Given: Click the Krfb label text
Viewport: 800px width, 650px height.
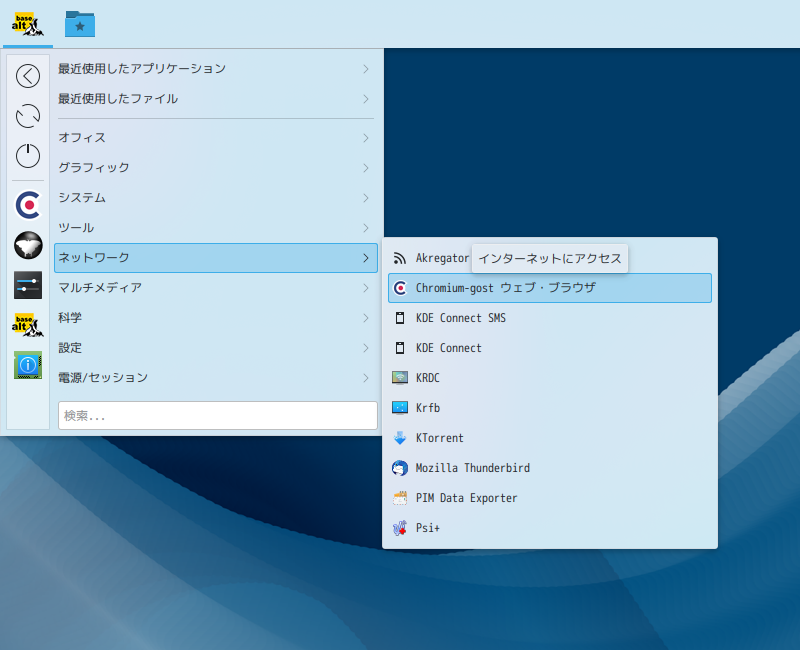Looking at the screenshot, I should (x=428, y=408).
